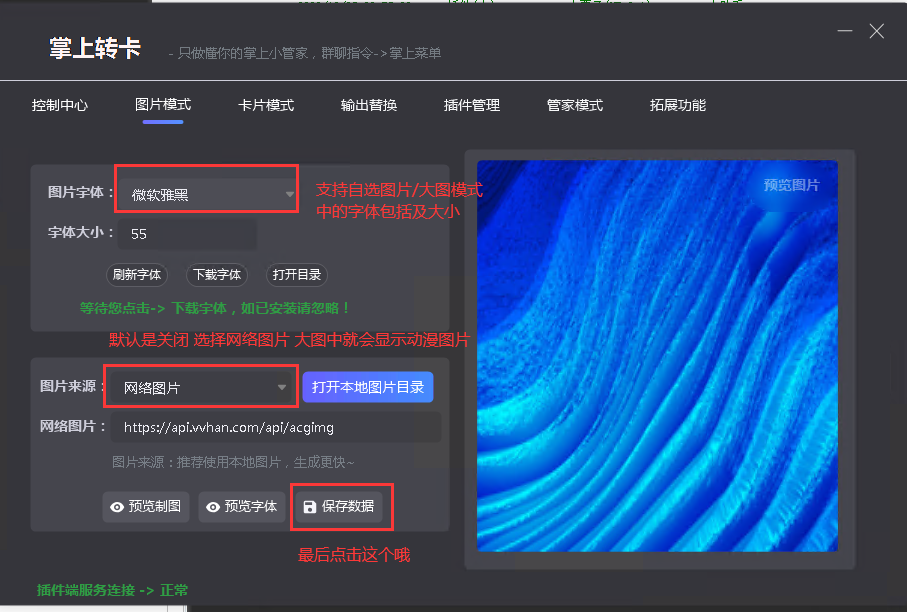Click the 打开目录 button
Viewport: 907px width, 612px height.
pyautogui.click(x=296, y=275)
